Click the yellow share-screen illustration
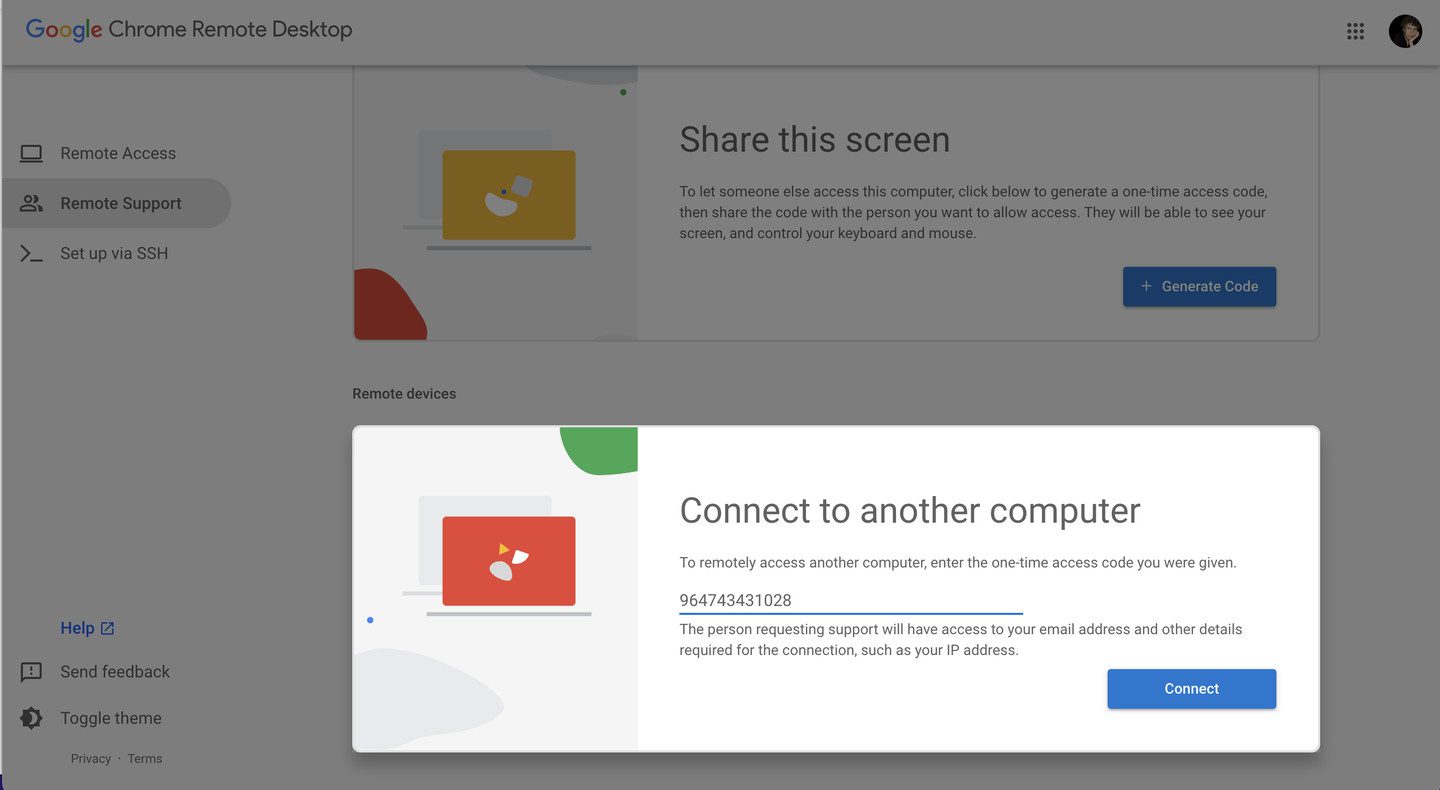Viewport: 1440px width, 790px height. tap(508, 195)
